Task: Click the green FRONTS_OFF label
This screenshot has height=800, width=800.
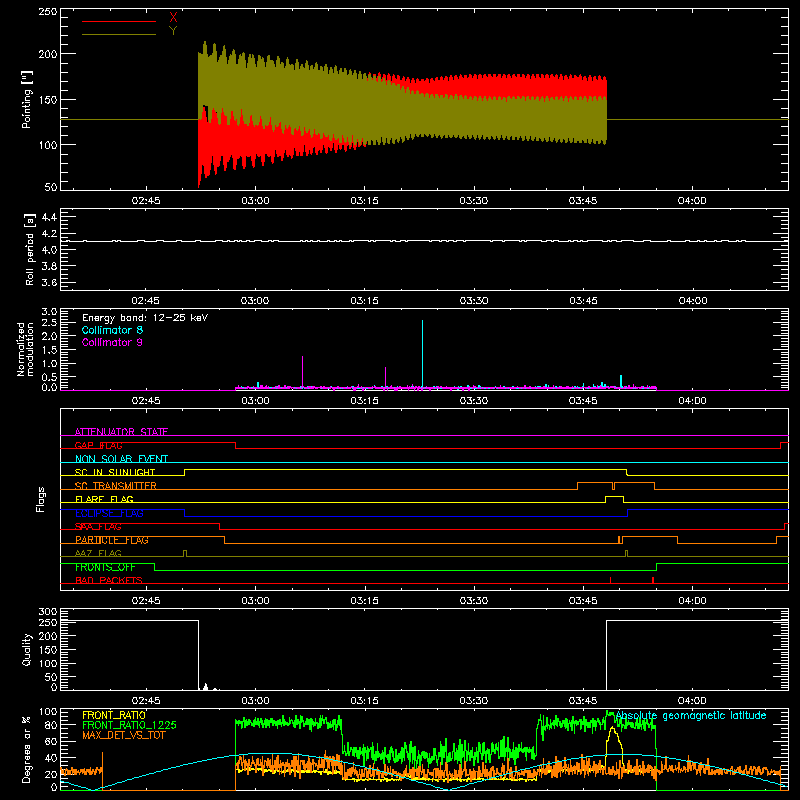Action: pos(105,567)
